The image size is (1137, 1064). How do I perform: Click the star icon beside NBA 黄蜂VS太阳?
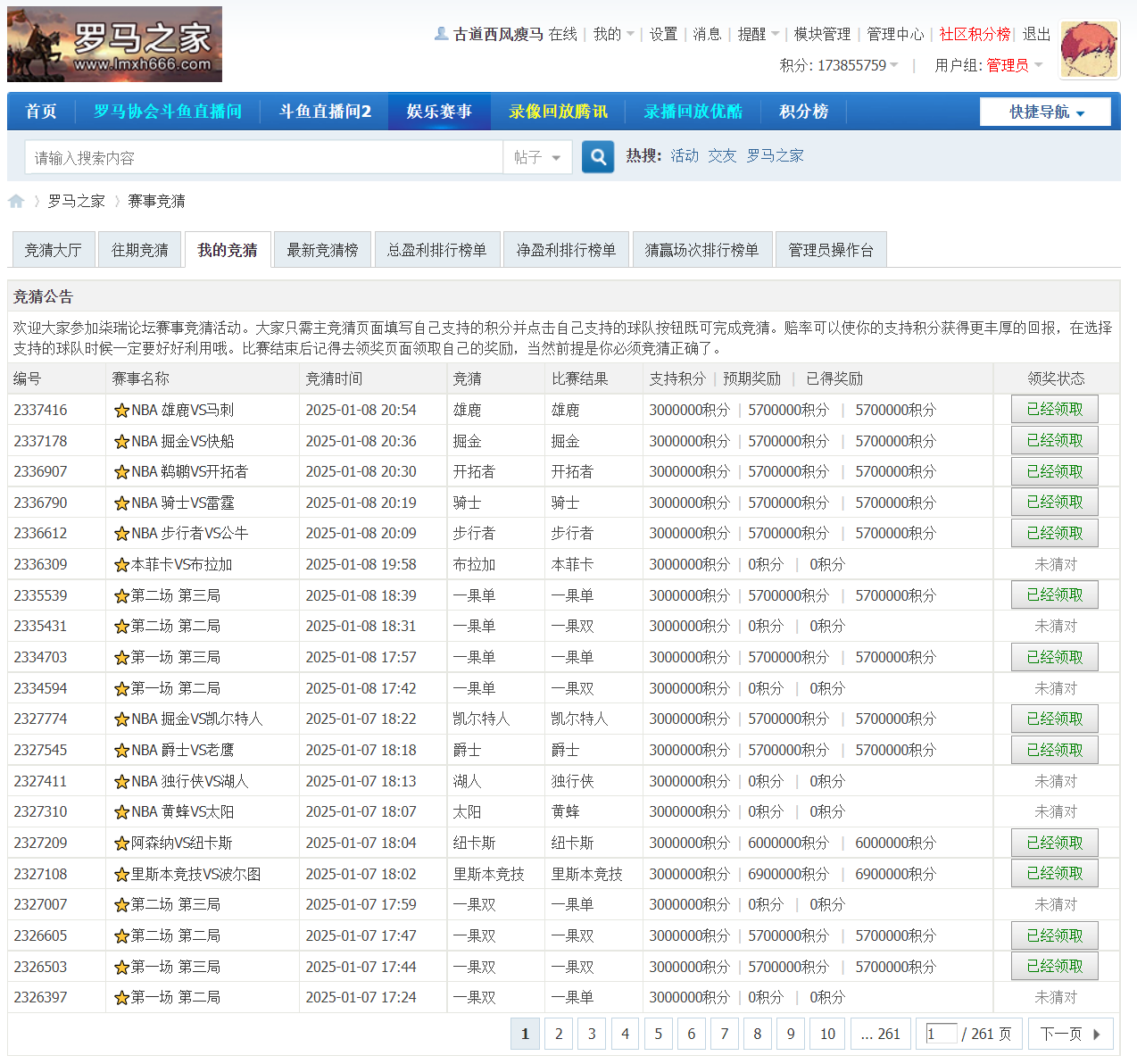(122, 811)
